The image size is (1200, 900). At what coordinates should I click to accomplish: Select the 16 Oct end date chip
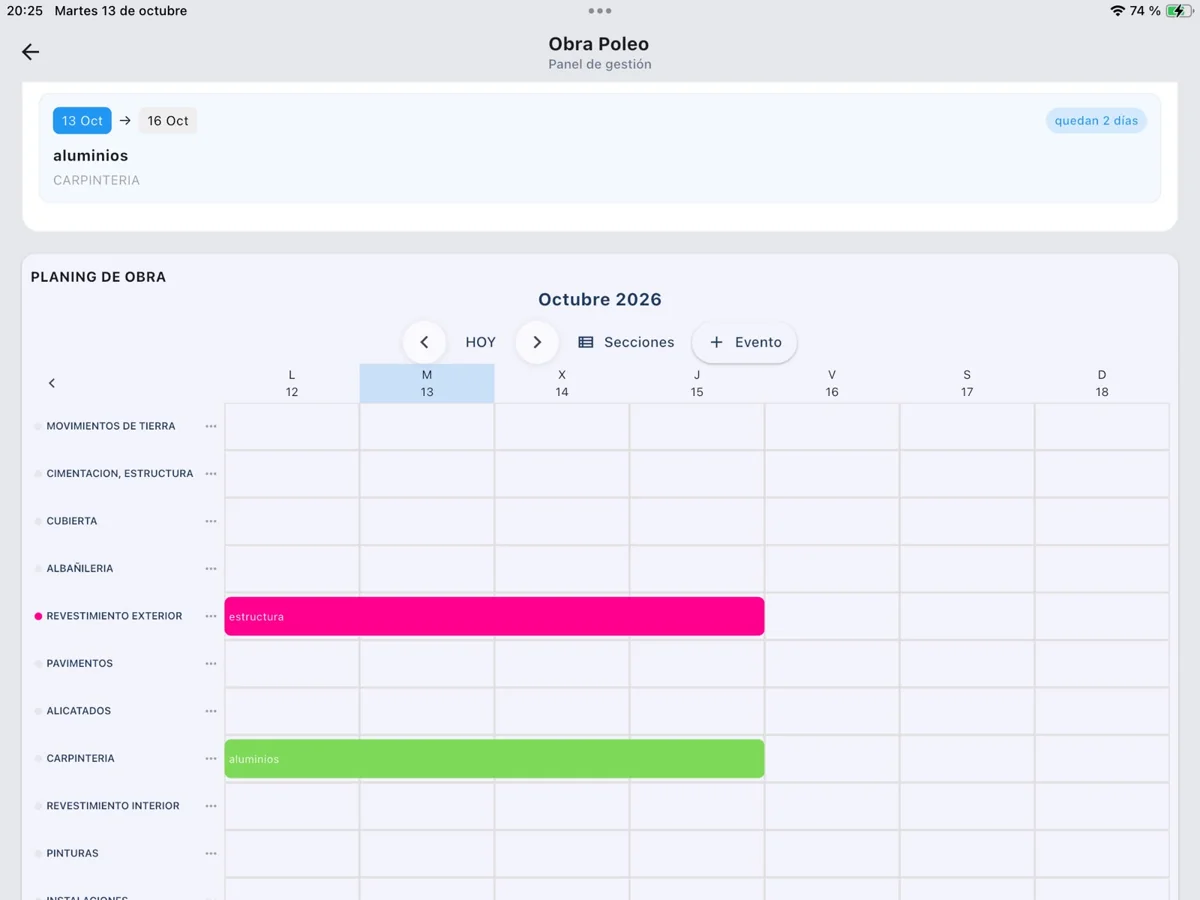click(168, 121)
